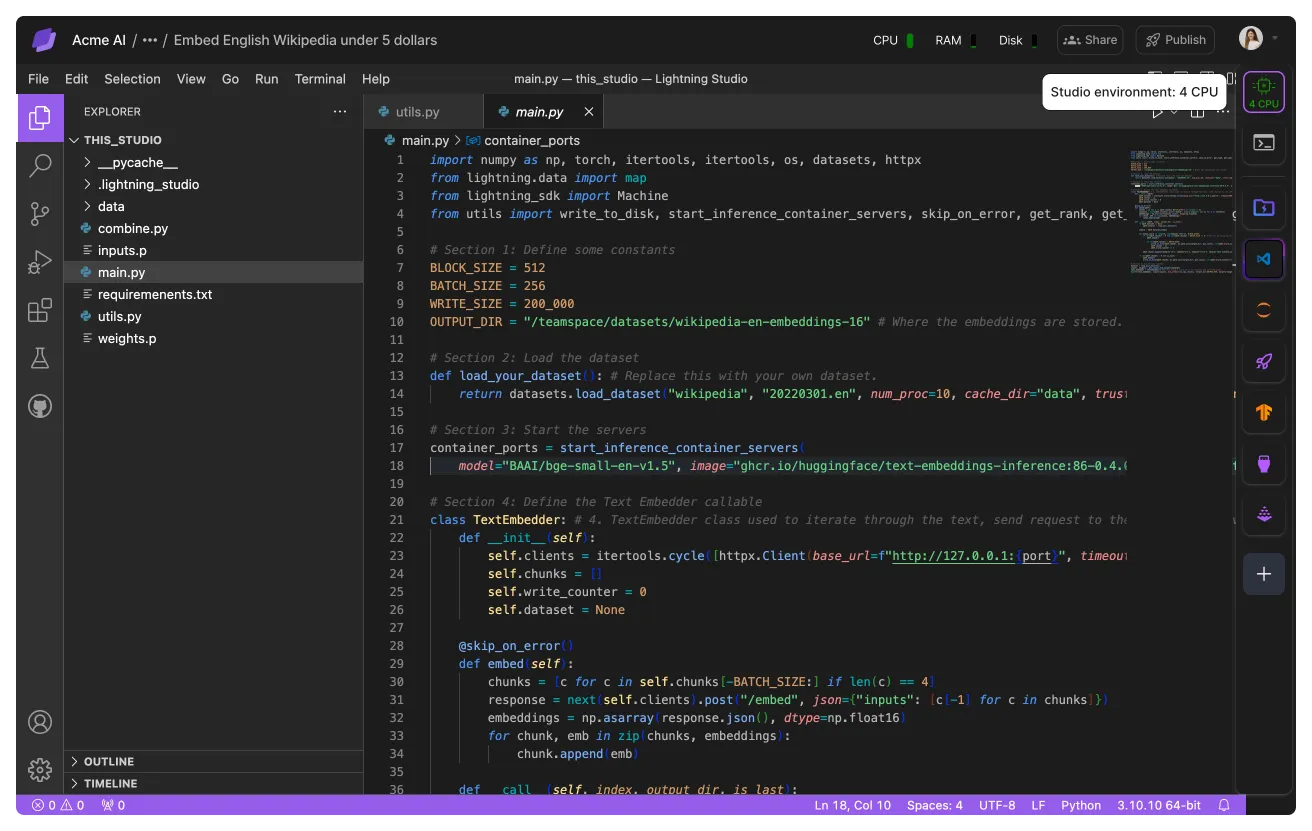This screenshot has height=831, width=1312.
Task: Open the notifications bell in status bar
Action: 1223,805
